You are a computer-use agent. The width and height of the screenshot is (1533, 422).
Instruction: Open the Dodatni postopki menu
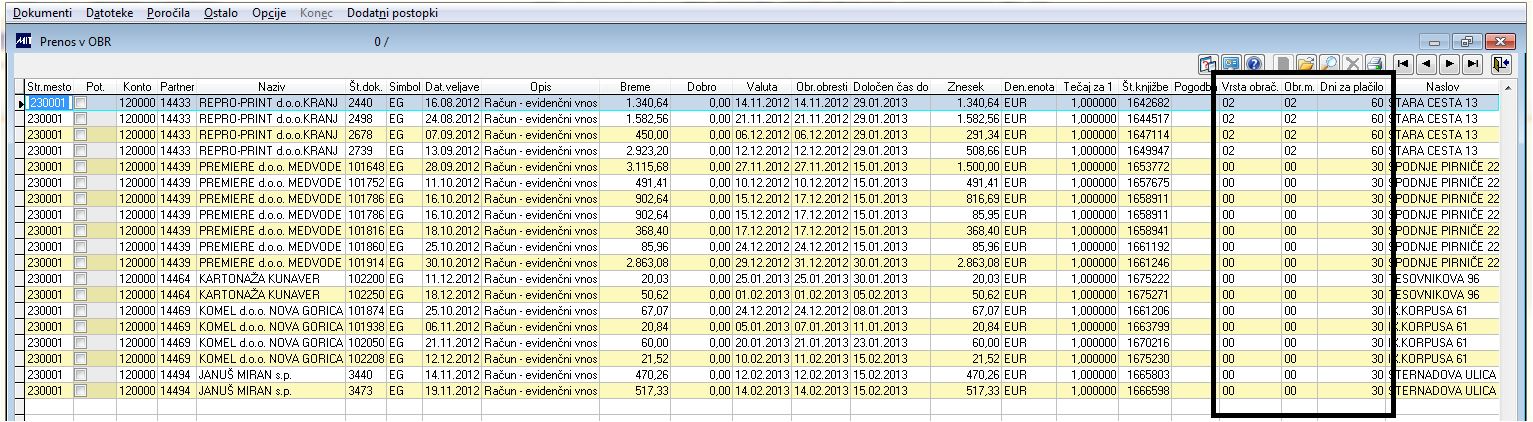(x=392, y=14)
